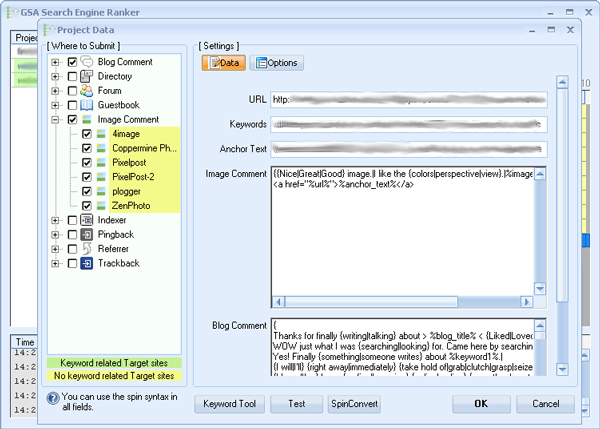
Task: Expand the Forum tree node
Action: tap(55, 91)
